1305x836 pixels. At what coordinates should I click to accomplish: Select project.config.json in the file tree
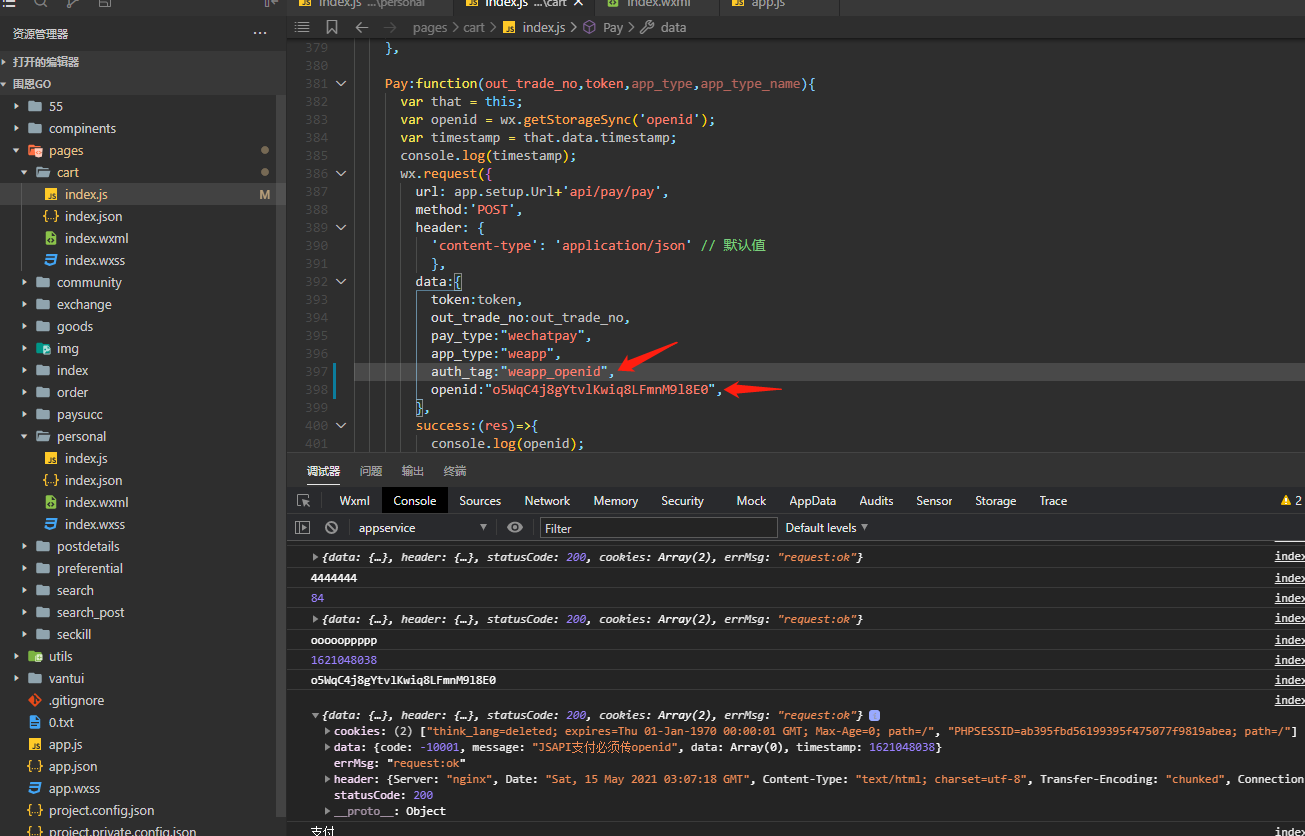pos(101,810)
